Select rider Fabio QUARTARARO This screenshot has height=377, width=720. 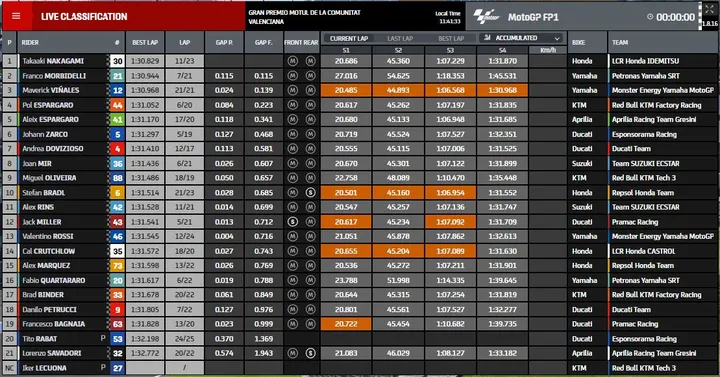pyautogui.click(x=53, y=280)
